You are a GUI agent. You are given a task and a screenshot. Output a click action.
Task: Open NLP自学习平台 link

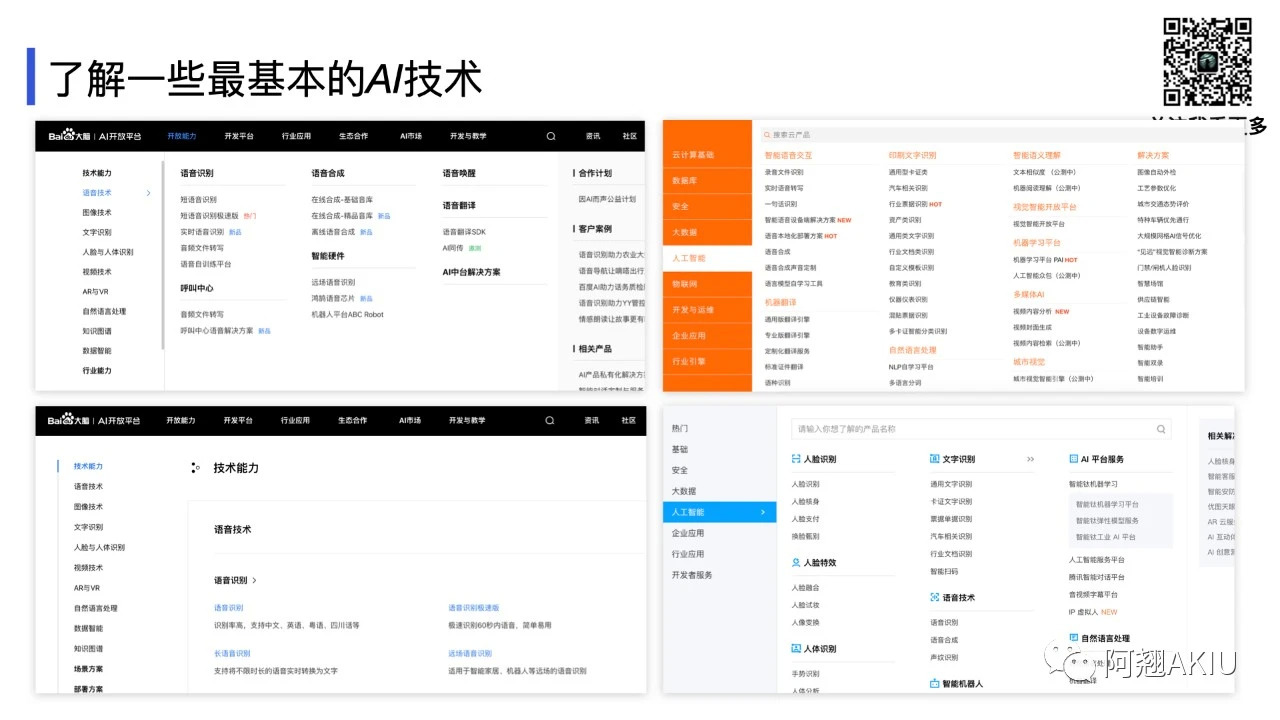coord(911,367)
